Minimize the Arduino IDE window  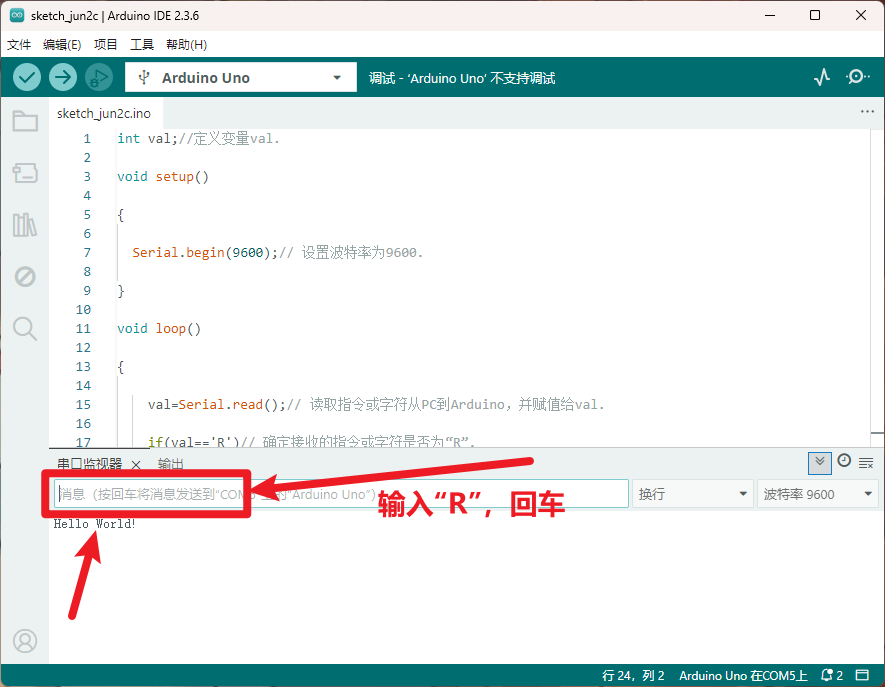(770, 15)
